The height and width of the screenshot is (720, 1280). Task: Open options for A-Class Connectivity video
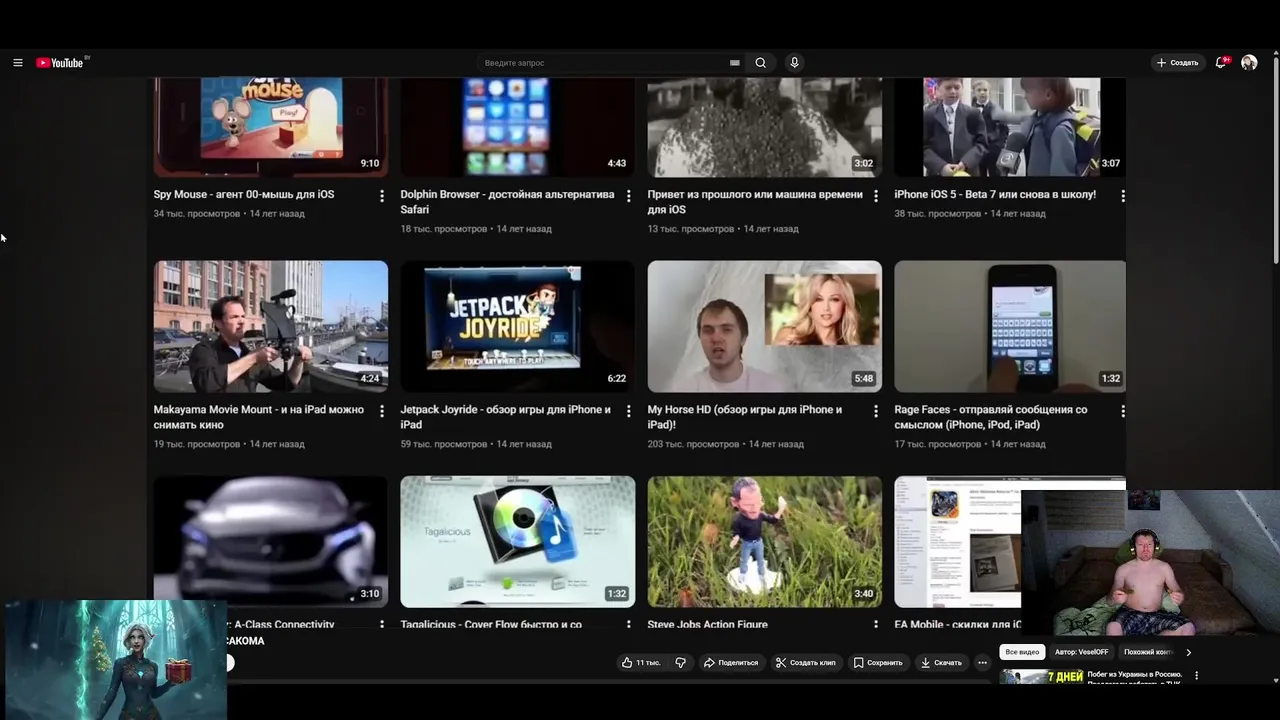pyautogui.click(x=382, y=624)
